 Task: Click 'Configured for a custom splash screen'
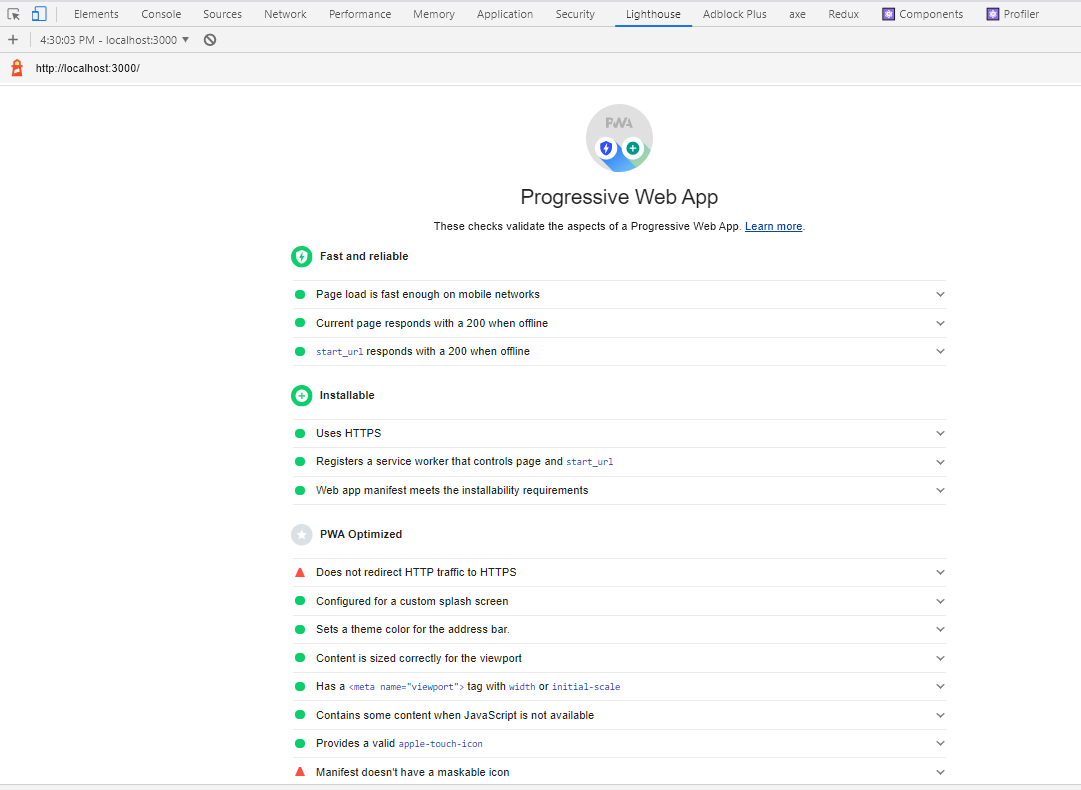point(412,601)
